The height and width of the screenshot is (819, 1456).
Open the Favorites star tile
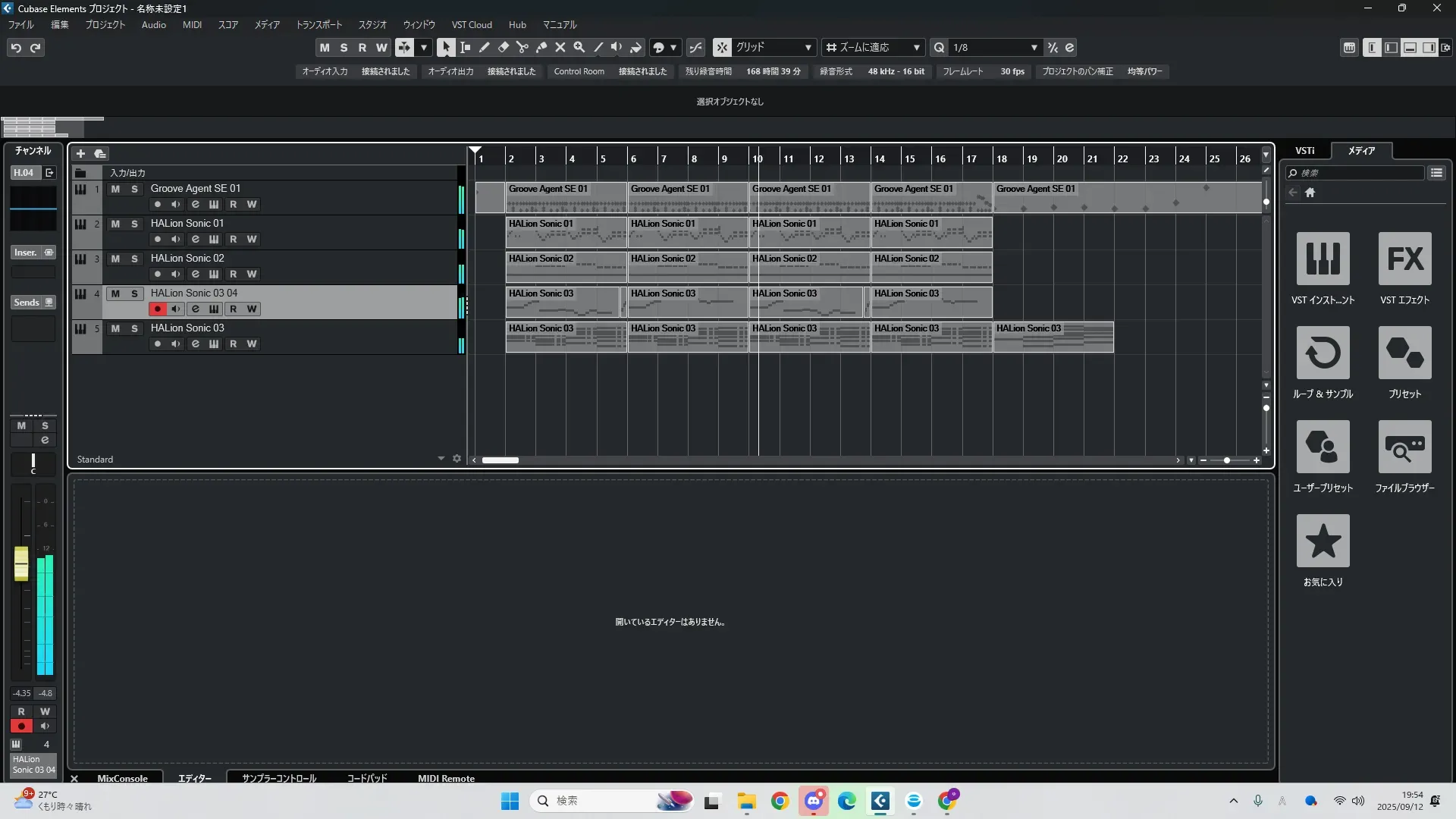coord(1323,541)
